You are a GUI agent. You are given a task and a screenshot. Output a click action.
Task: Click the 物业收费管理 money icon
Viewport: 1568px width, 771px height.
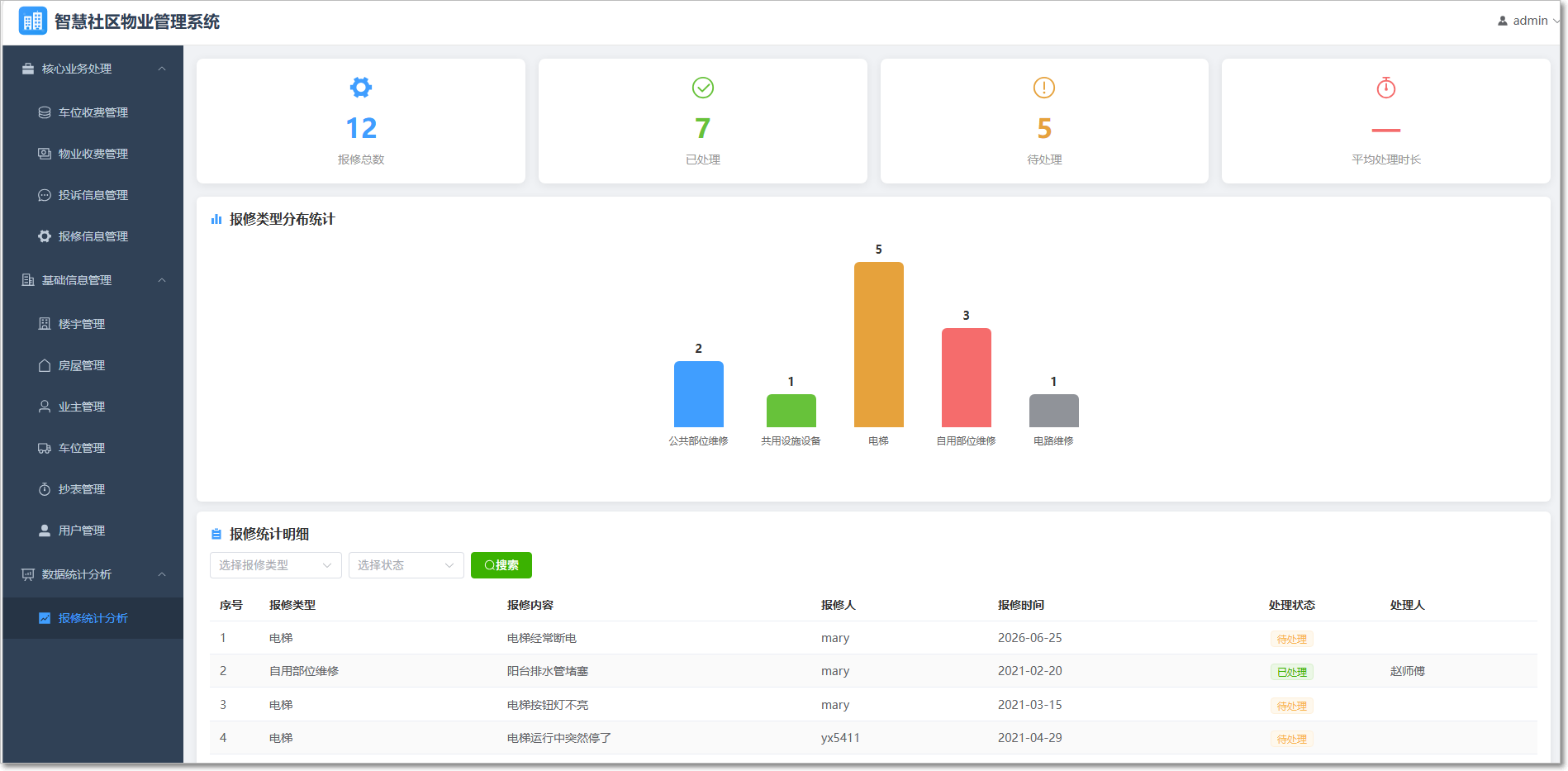point(45,154)
